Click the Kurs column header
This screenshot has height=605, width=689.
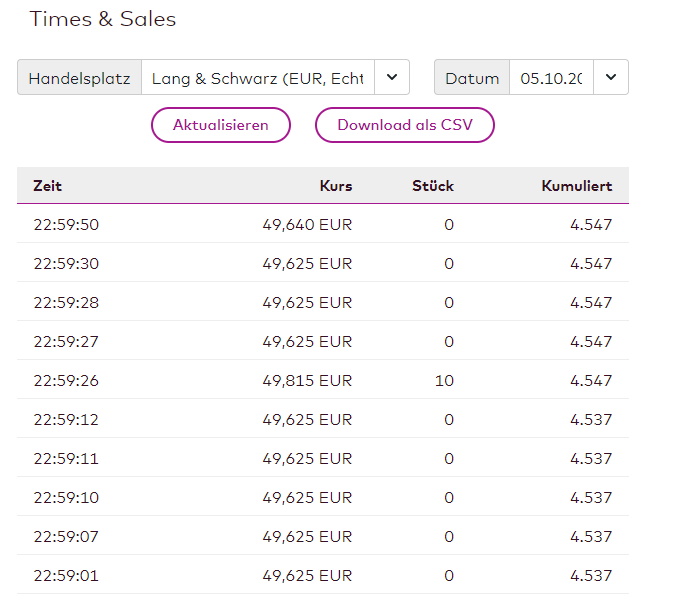(x=336, y=186)
